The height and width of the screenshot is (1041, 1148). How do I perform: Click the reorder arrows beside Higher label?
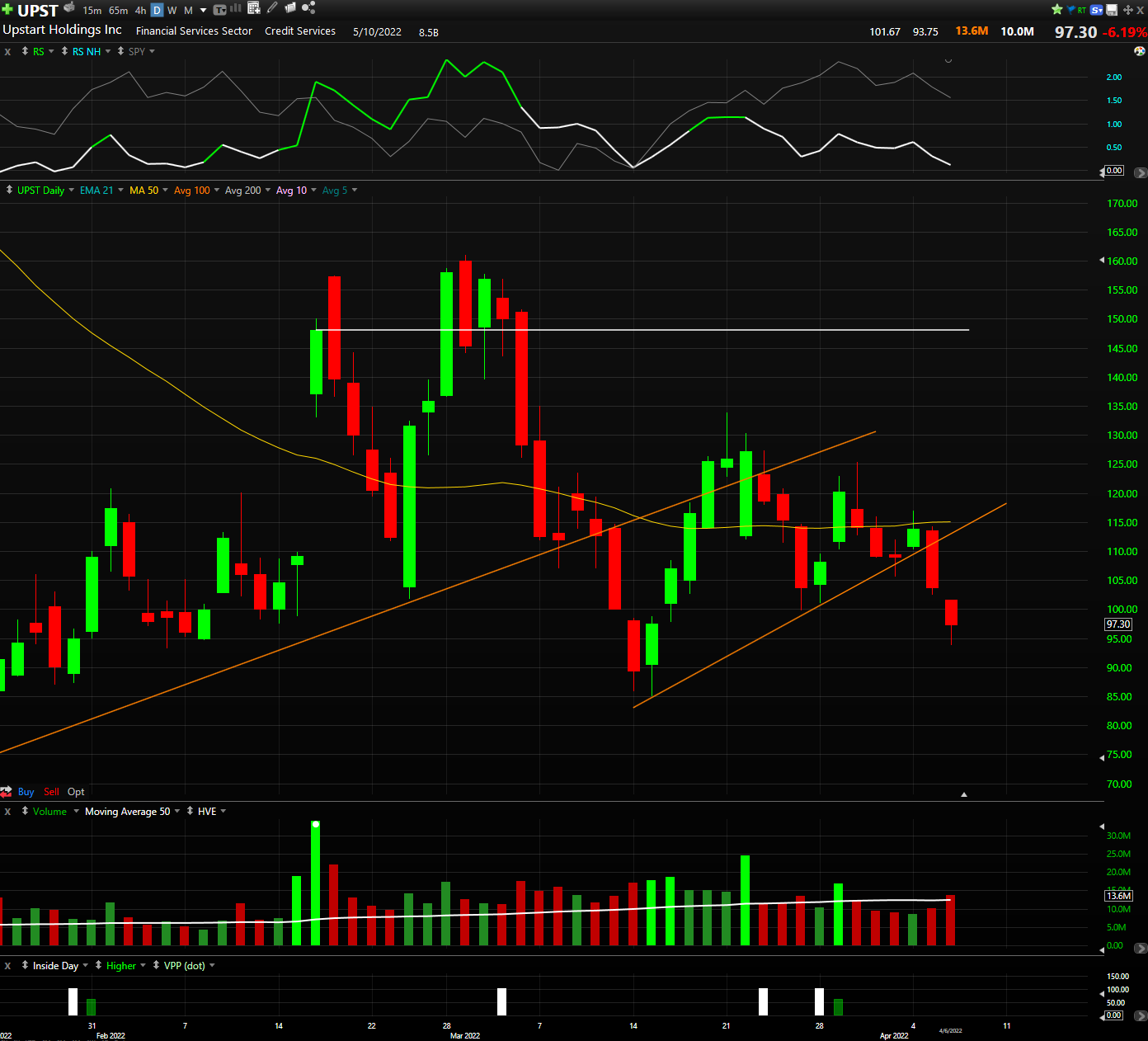(98, 965)
